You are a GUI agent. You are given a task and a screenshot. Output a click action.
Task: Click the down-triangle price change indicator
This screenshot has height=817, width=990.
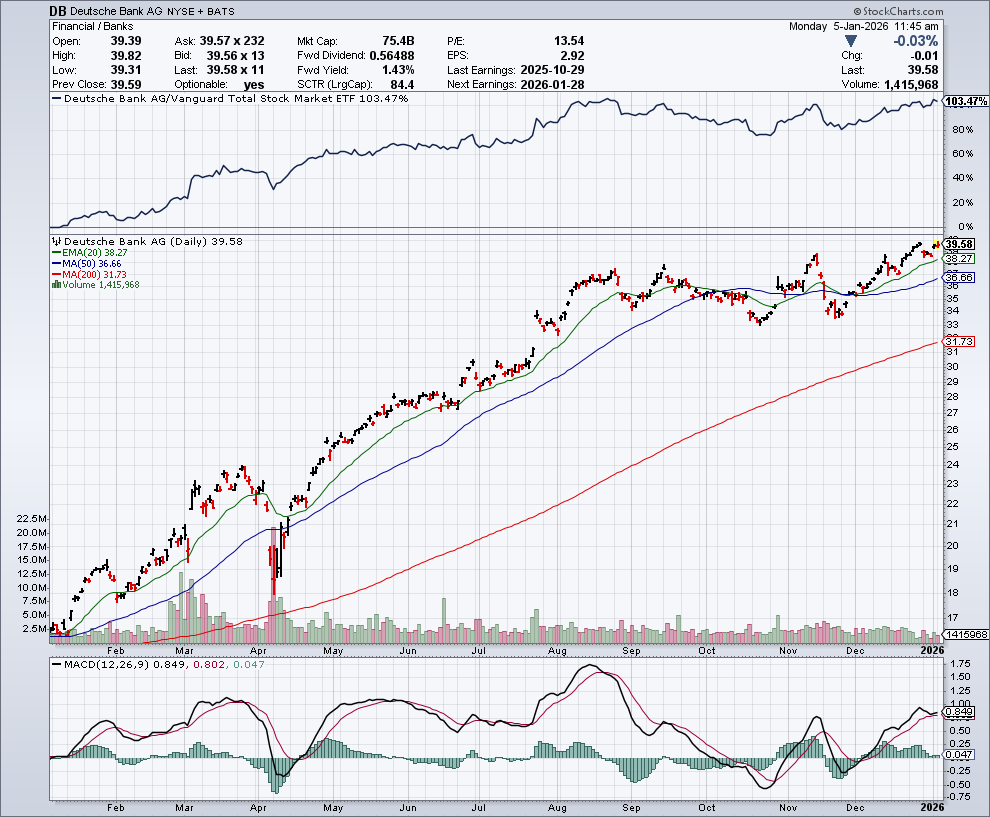(x=850, y=41)
